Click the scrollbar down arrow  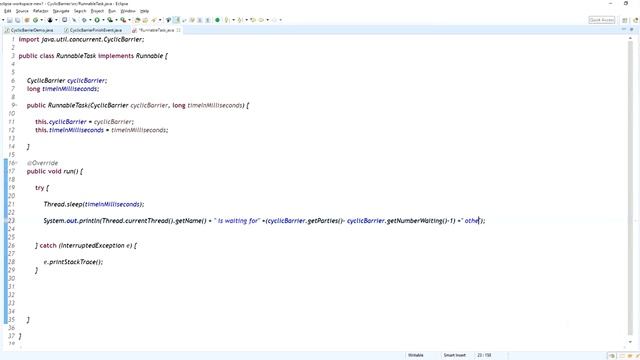[x=630, y=342]
